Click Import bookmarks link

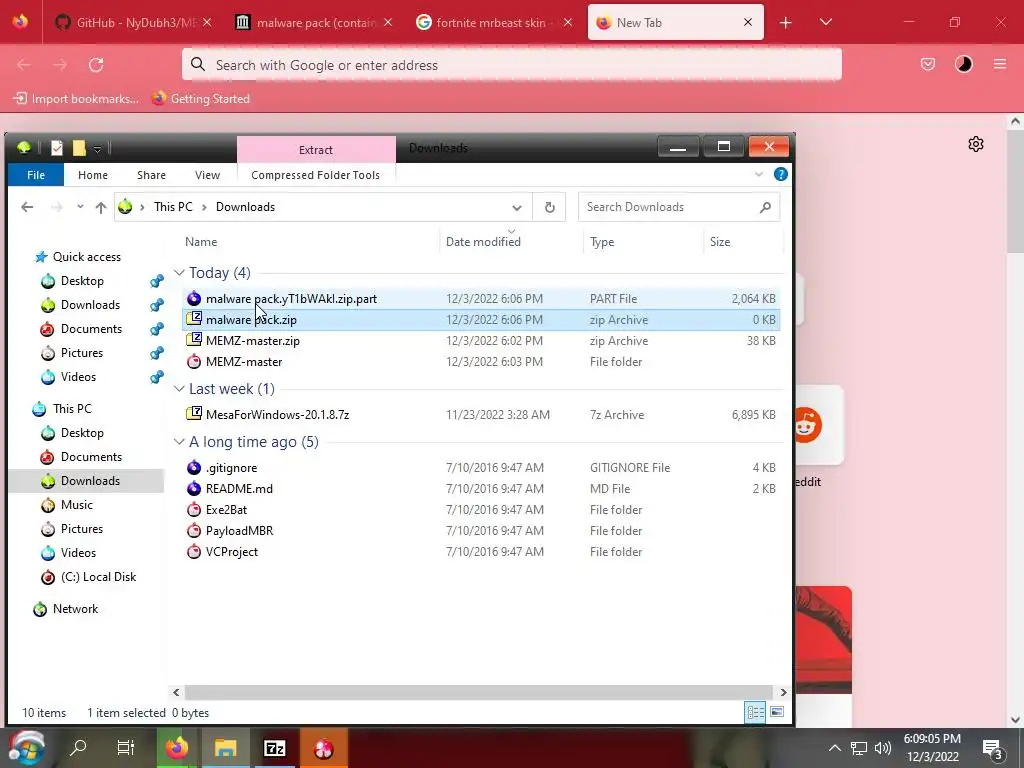(76, 99)
